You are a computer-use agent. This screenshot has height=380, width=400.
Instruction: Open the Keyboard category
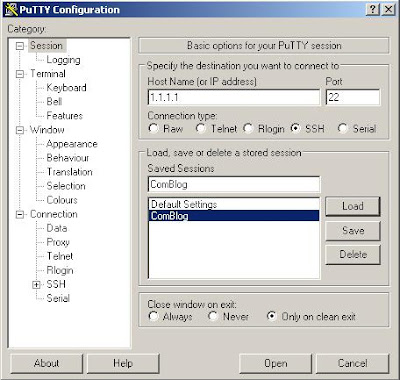point(66,88)
